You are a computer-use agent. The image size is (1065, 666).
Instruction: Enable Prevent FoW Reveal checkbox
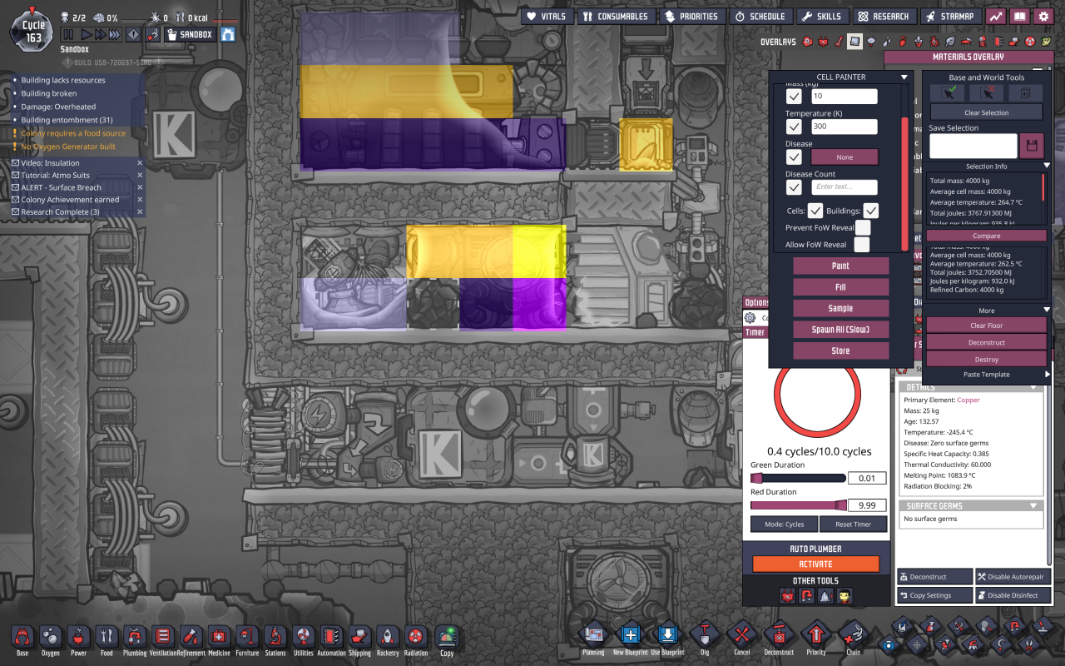[862, 227]
